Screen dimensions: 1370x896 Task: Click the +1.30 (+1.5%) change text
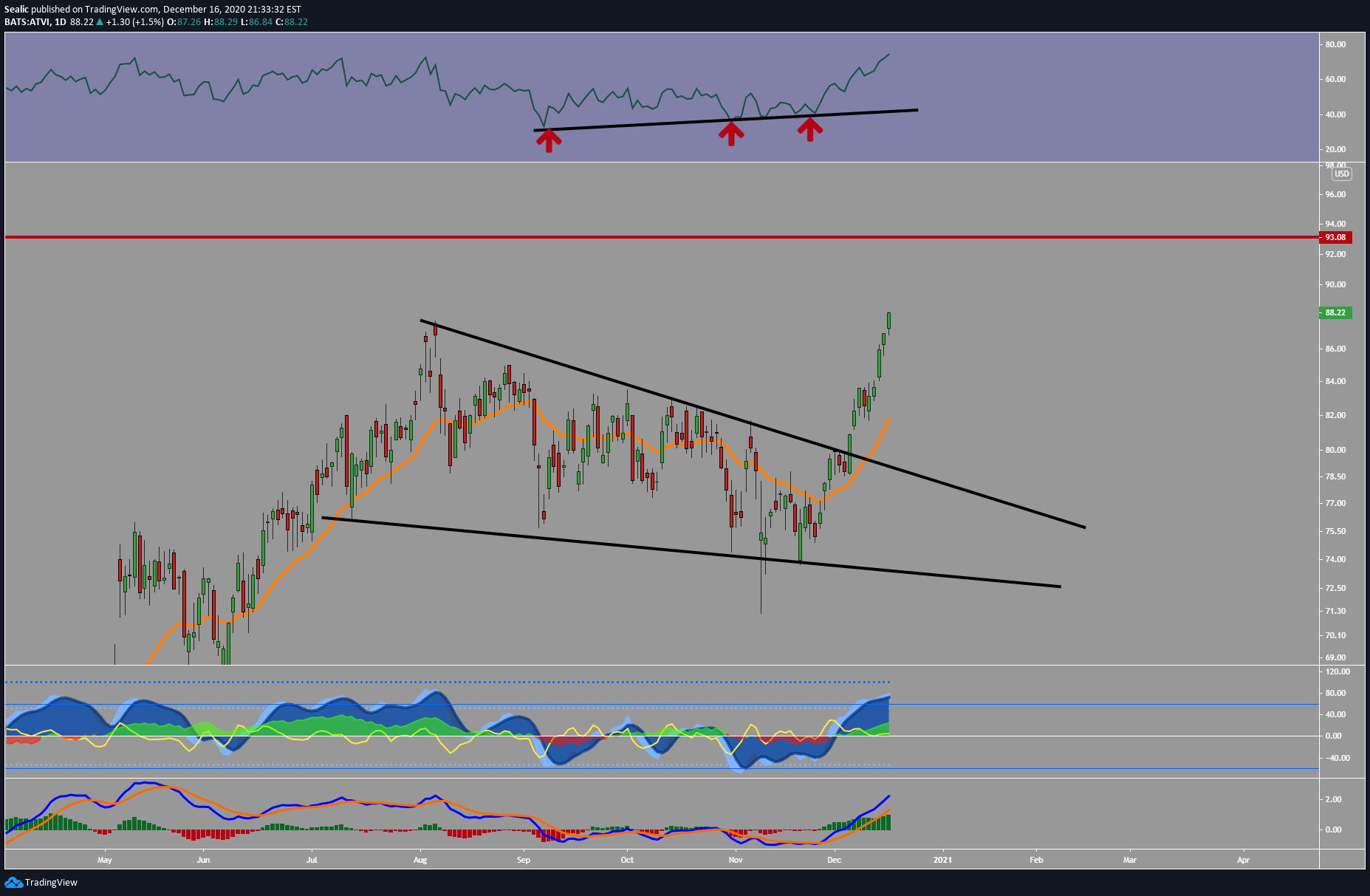[135, 22]
